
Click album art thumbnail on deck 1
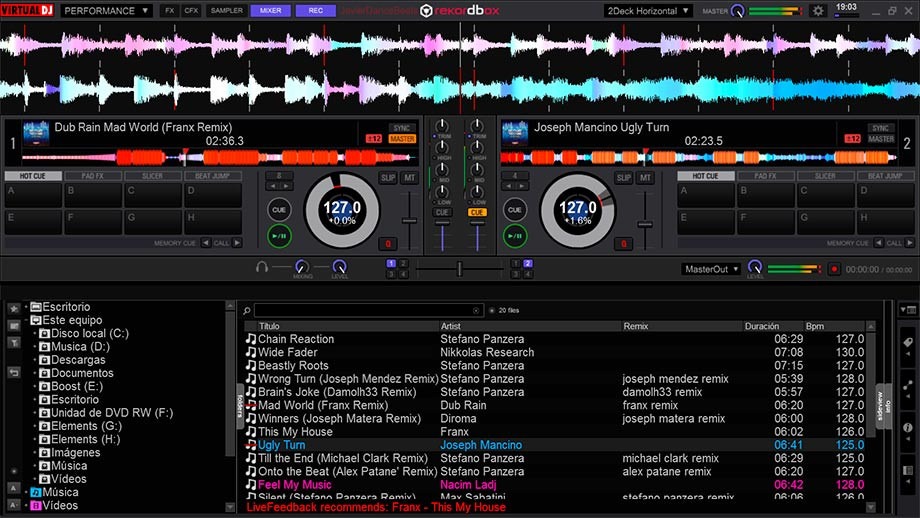point(36,133)
